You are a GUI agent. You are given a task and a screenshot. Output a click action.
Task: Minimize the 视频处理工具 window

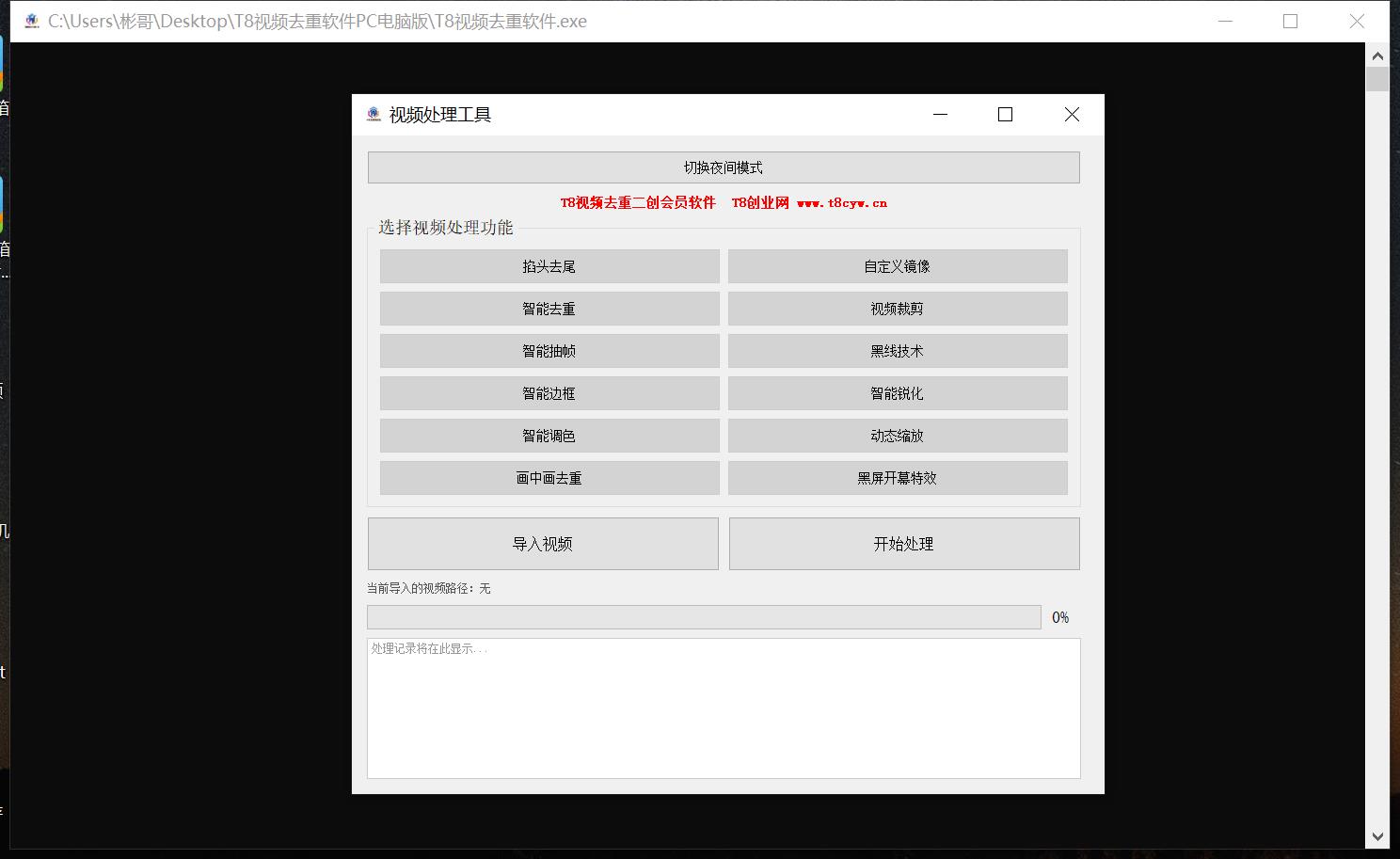click(x=940, y=115)
